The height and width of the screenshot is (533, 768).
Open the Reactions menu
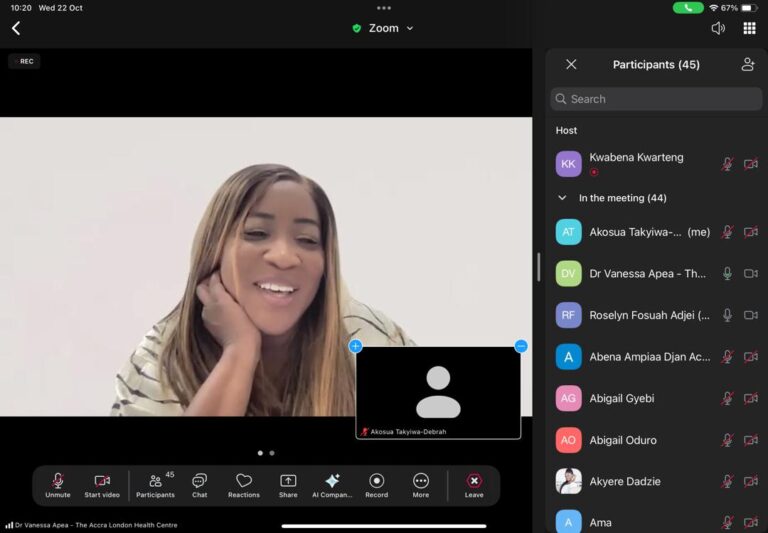point(243,485)
